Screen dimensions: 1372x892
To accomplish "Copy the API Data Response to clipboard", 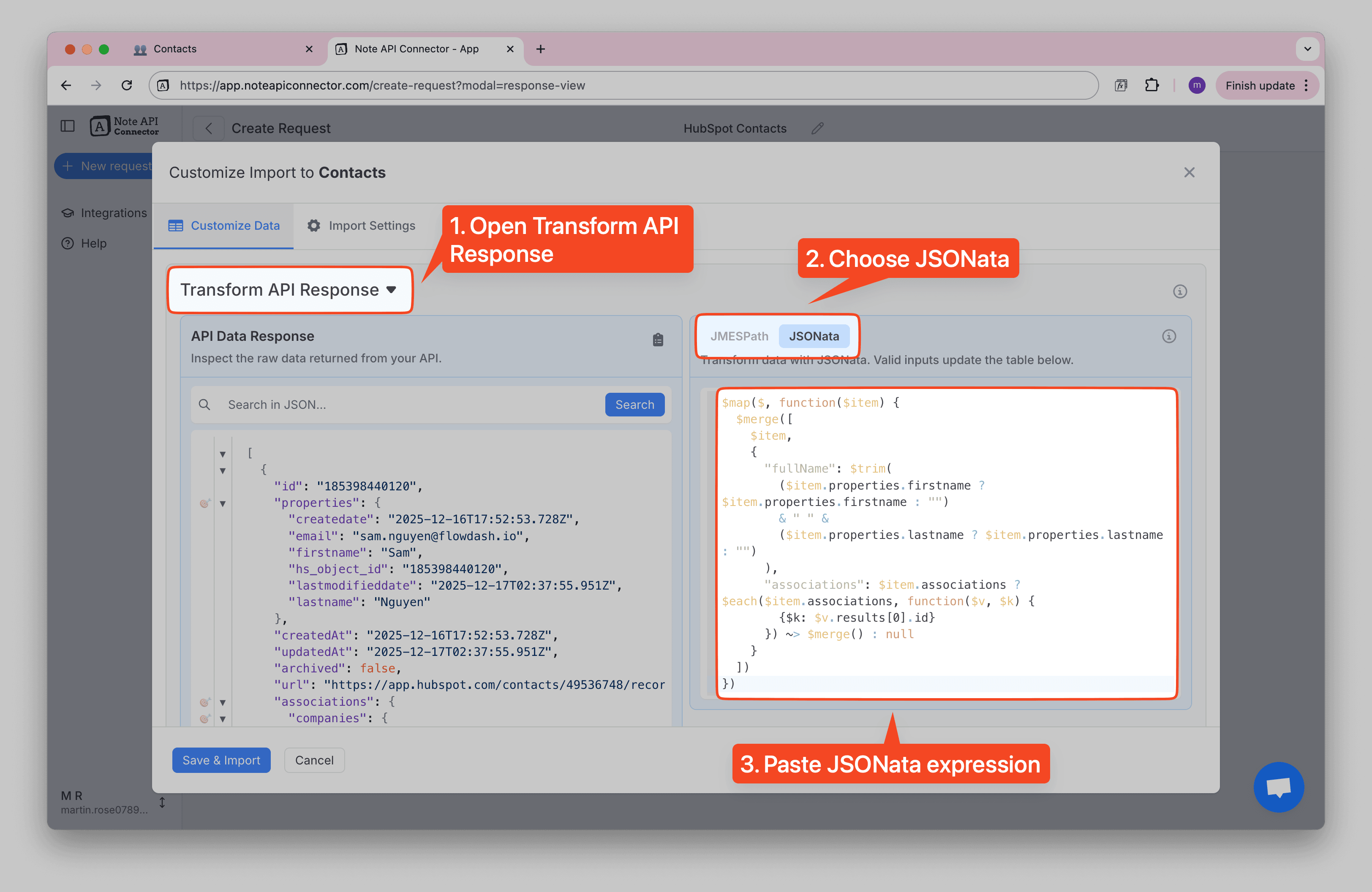I will (x=658, y=340).
